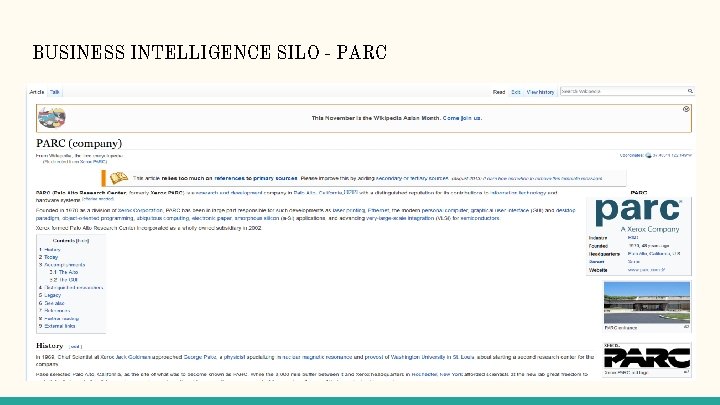Image resolution: width=720 pixels, height=405 pixels.
Task: Jump to contents entry 4 Distinguished researchers
Action: [x=71, y=288]
